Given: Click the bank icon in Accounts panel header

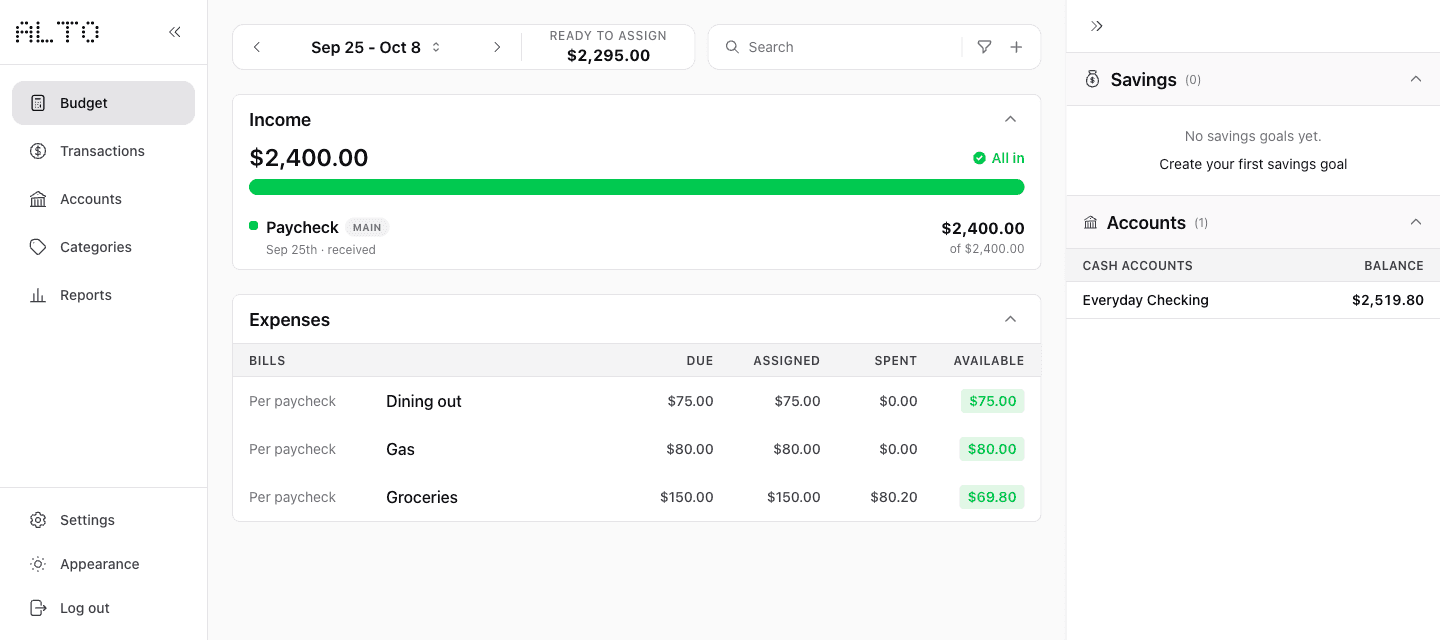Looking at the screenshot, I should click(x=1090, y=223).
